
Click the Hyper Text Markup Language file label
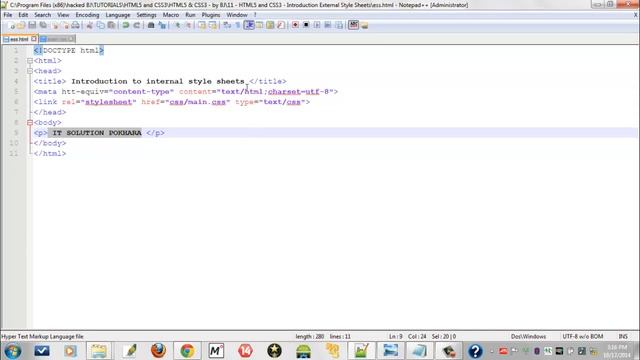coord(42,336)
